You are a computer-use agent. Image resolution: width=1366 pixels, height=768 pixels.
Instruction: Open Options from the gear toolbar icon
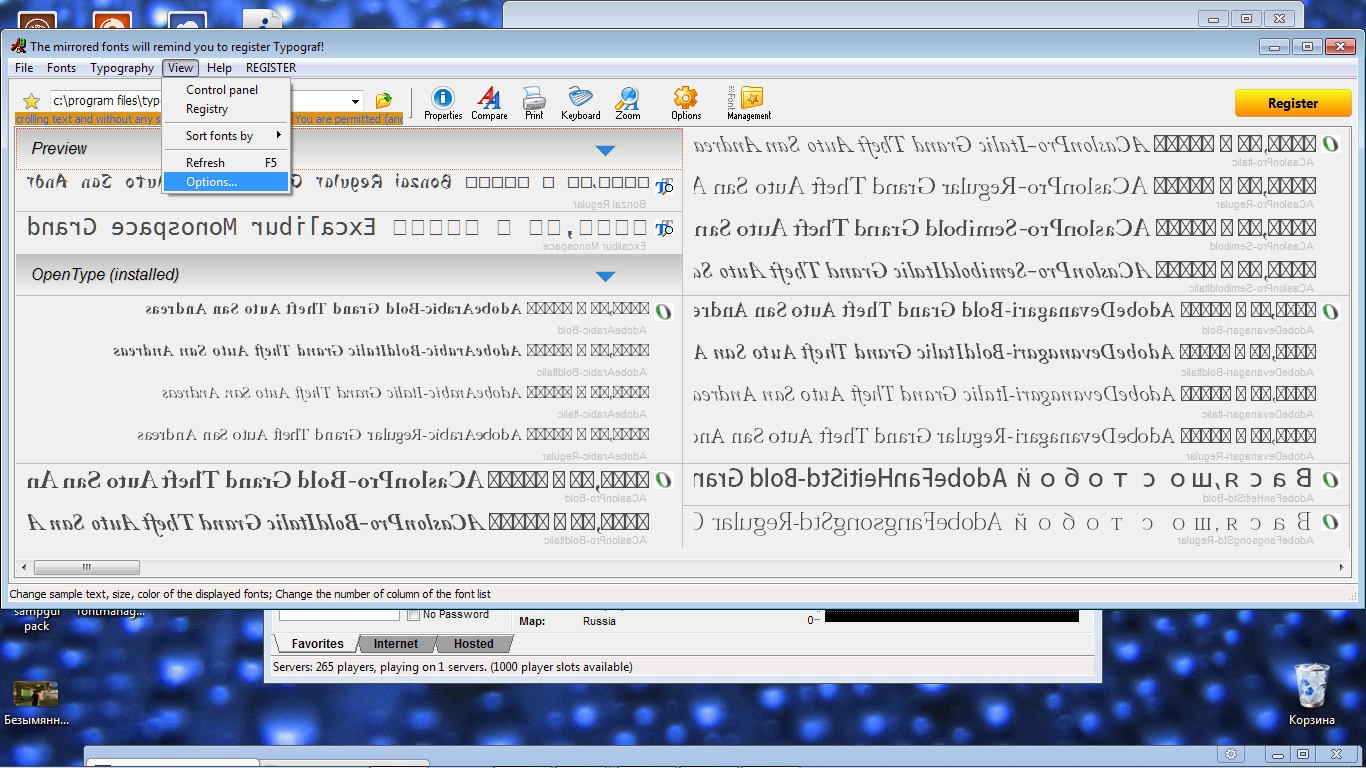point(685,99)
